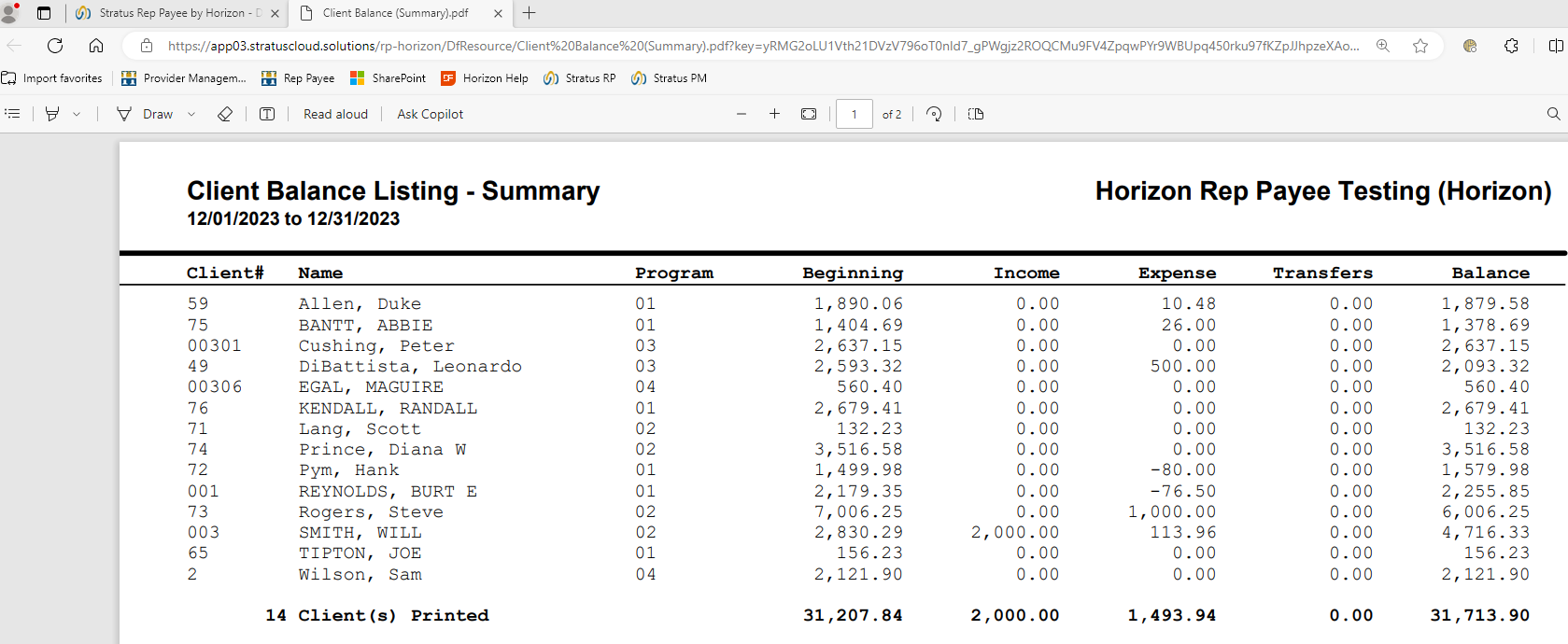Add page to favorites with star icon

(1420, 46)
